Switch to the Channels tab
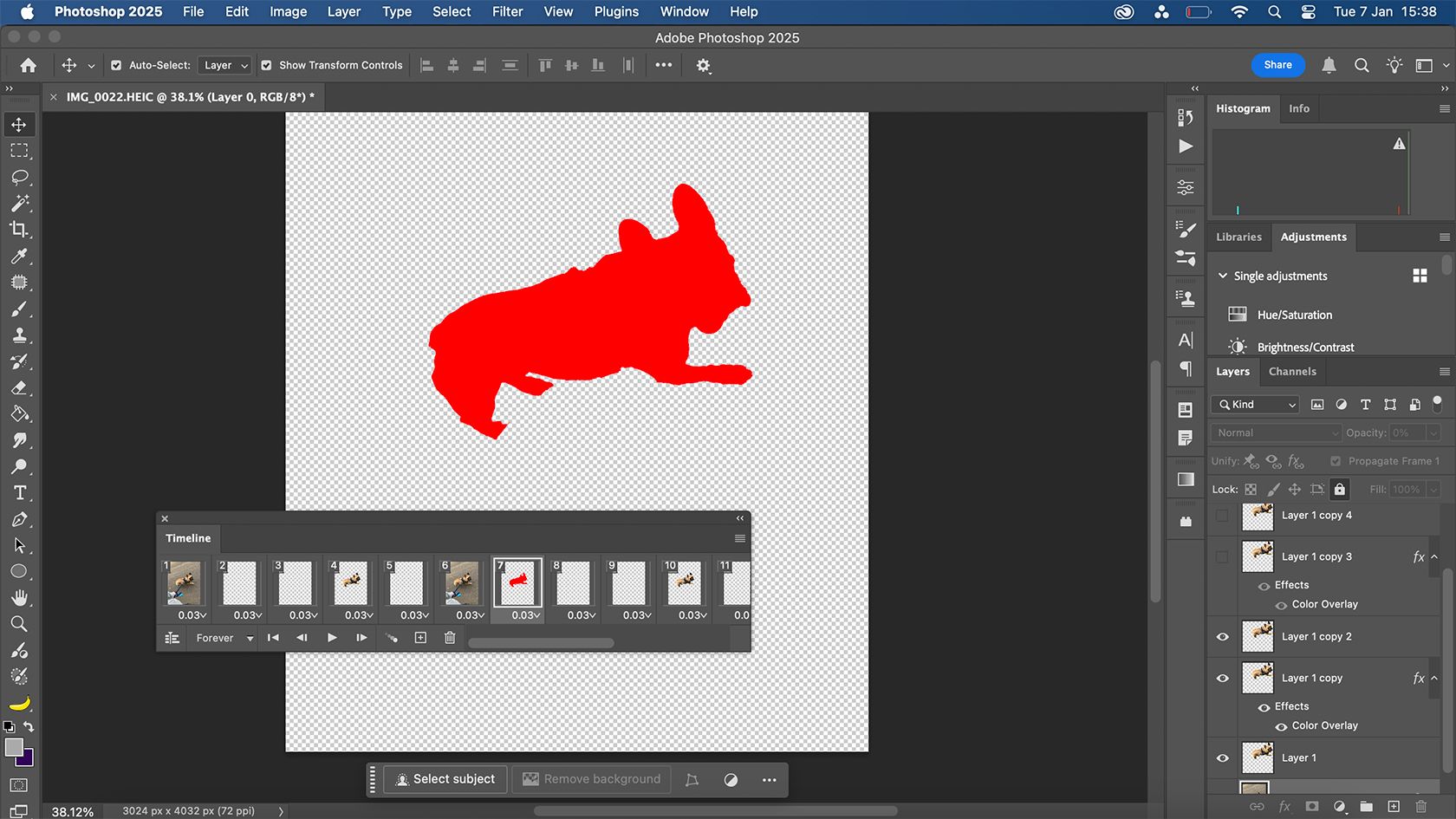This screenshot has width=1456, height=819. pos(1292,371)
